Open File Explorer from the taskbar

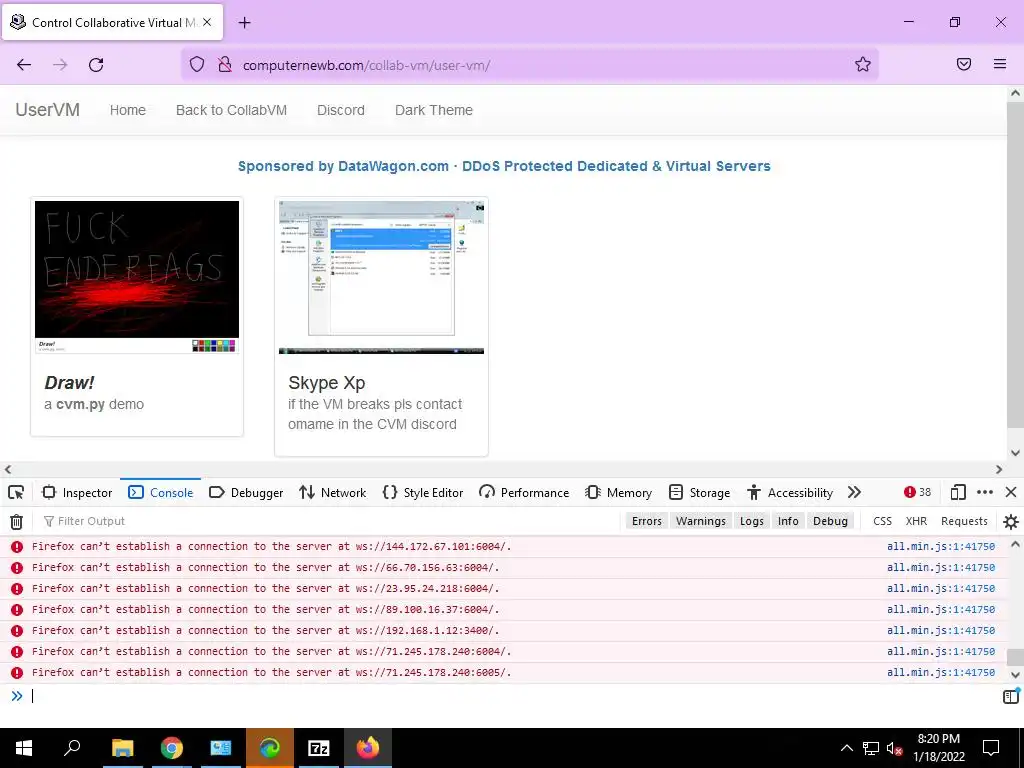click(122, 748)
